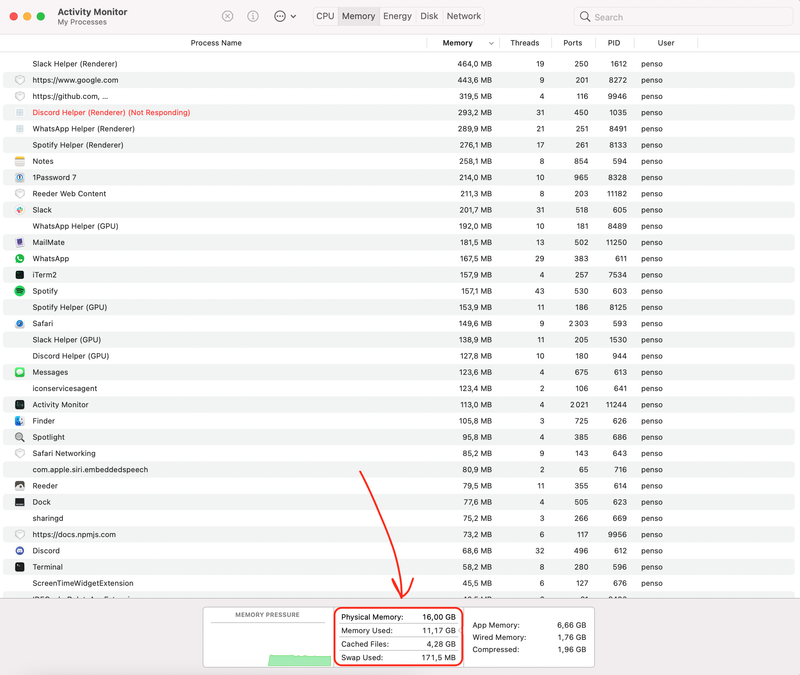Screen dimensions: 800x675
Task: Select the Spotify Helper (Renderer) row name
Action: (78, 145)
